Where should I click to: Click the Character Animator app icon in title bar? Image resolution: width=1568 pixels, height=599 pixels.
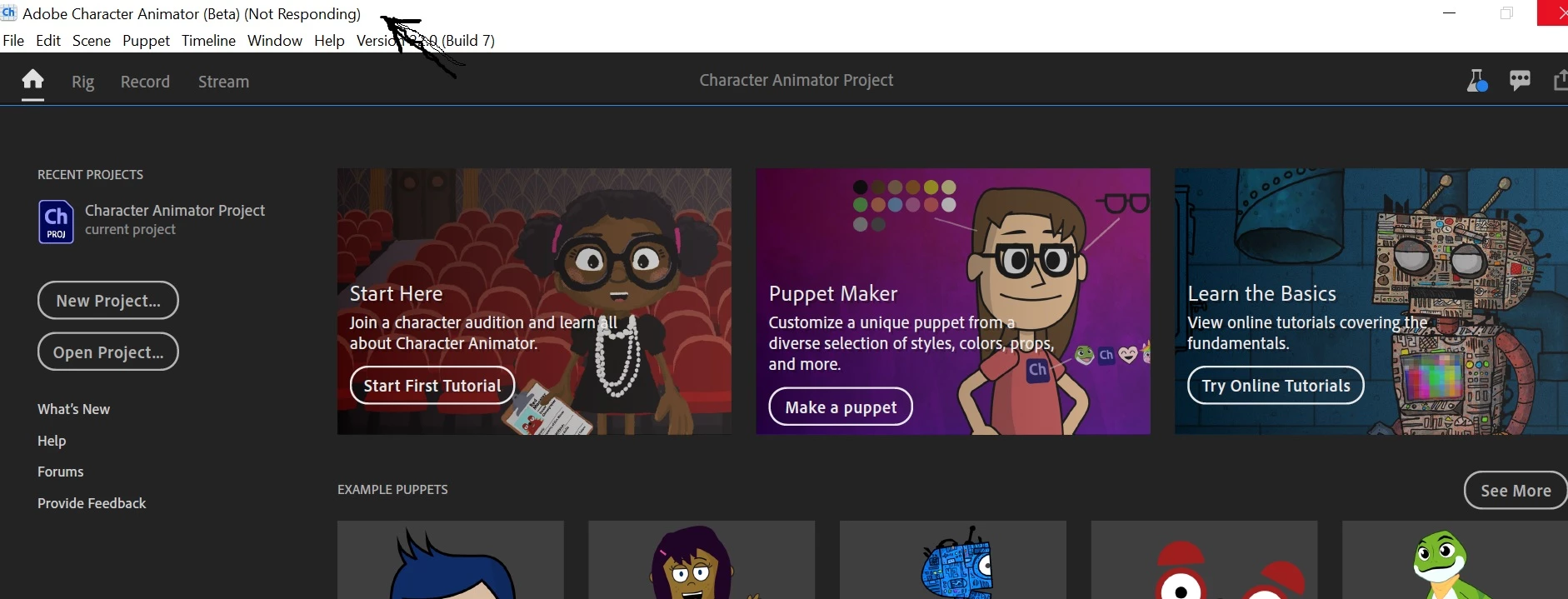tap(8, 13)
